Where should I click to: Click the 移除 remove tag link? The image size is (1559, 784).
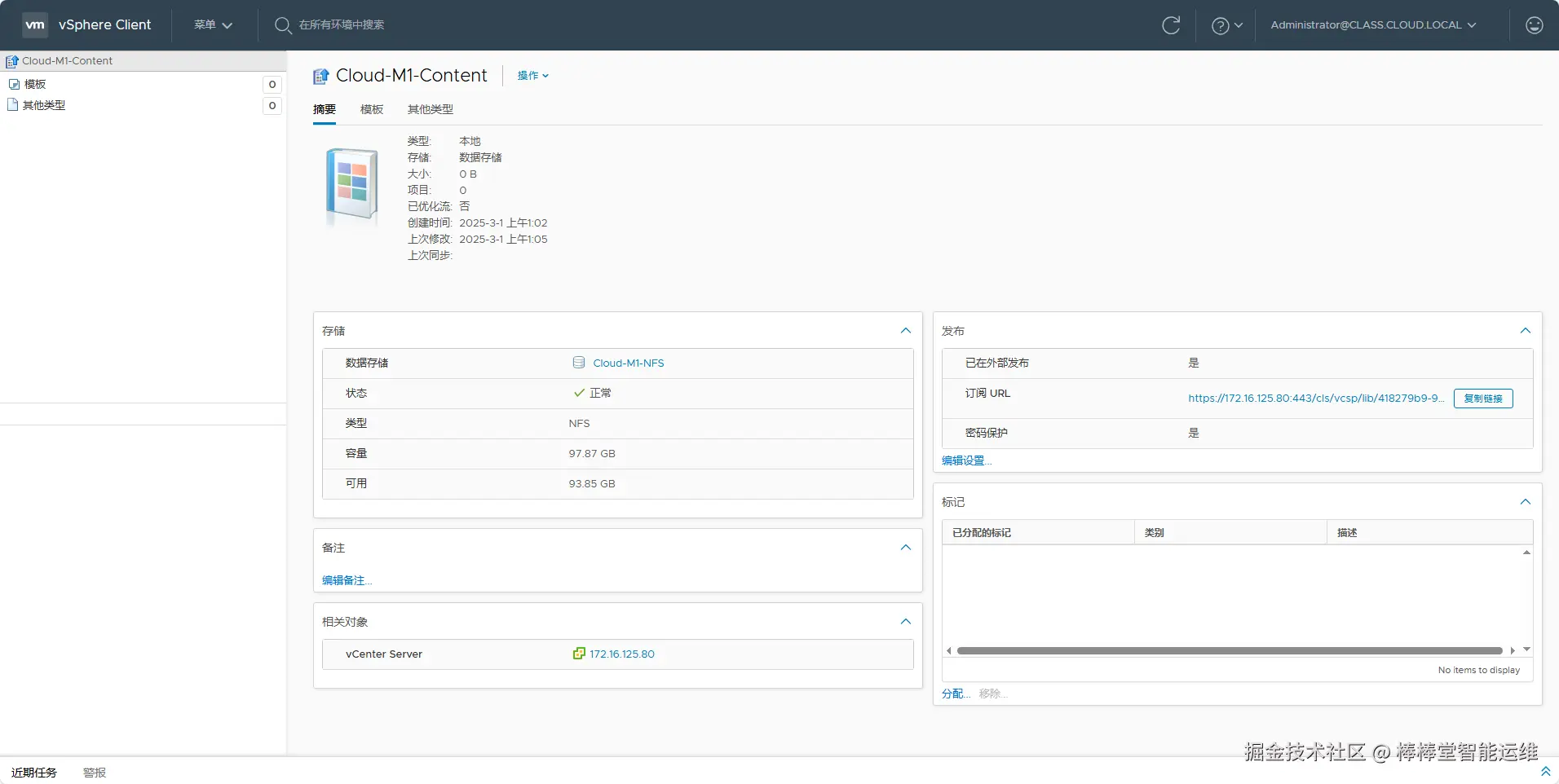click(x=993, y=694)
